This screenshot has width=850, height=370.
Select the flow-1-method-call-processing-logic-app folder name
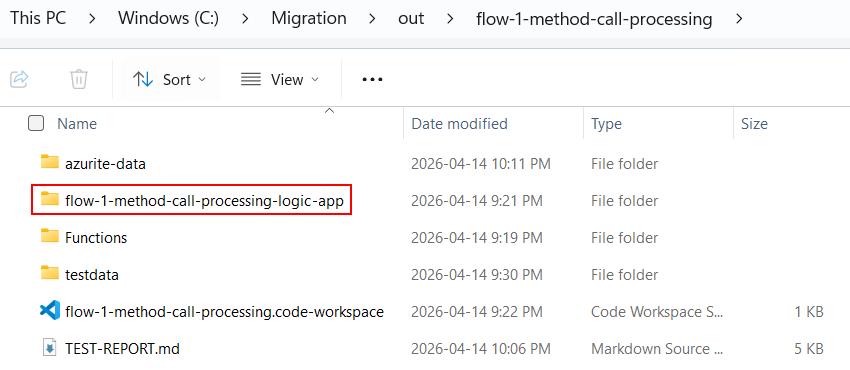[204, 200]
